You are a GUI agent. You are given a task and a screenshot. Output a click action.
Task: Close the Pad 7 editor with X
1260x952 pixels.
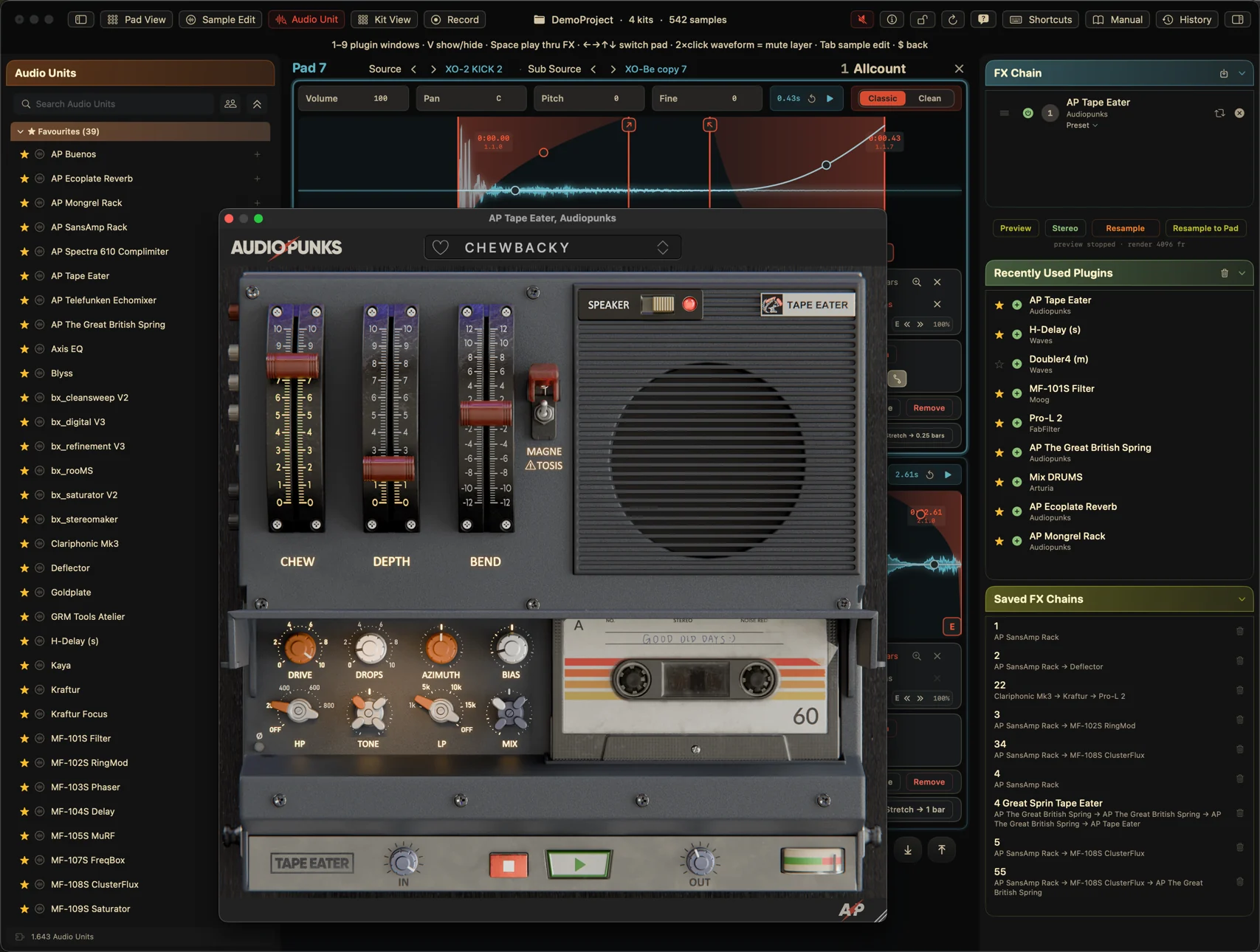[x=959, y=69]
